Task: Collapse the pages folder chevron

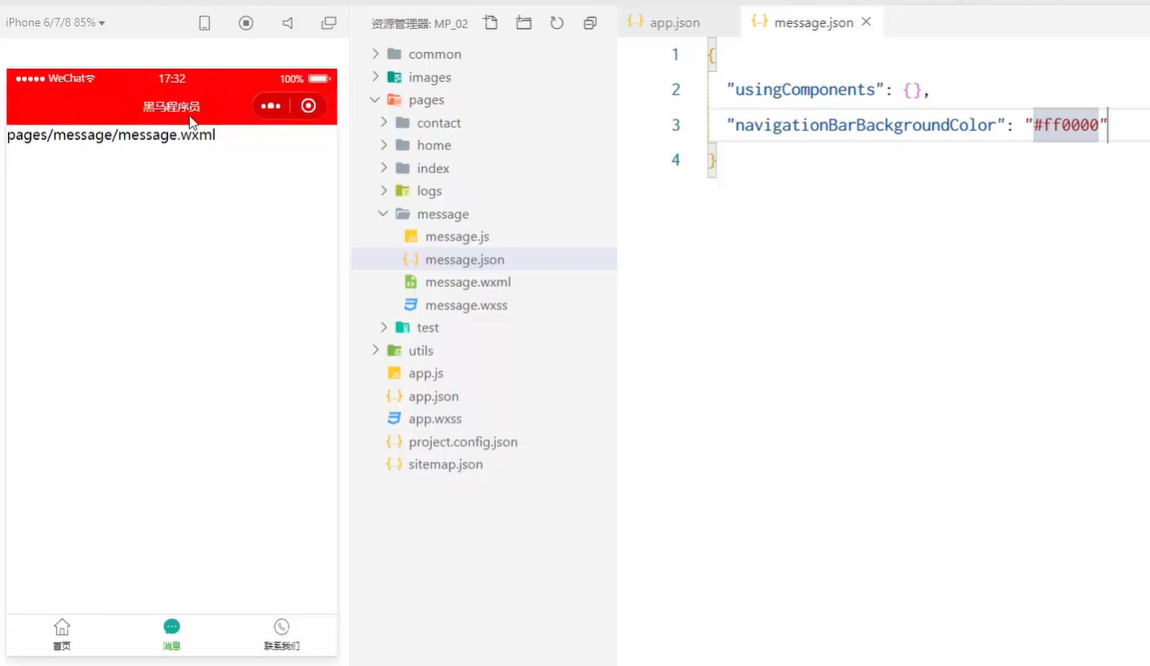Action: click(x=376, y=99)
